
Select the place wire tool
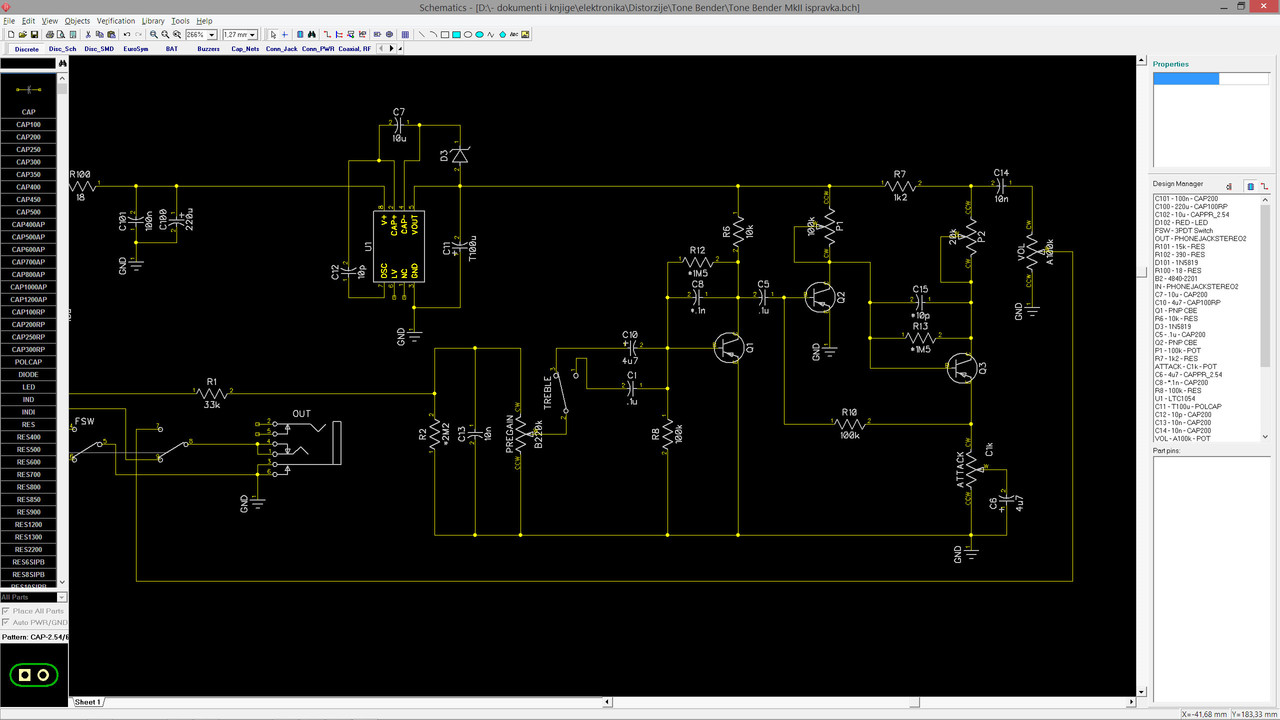[327, 34]
